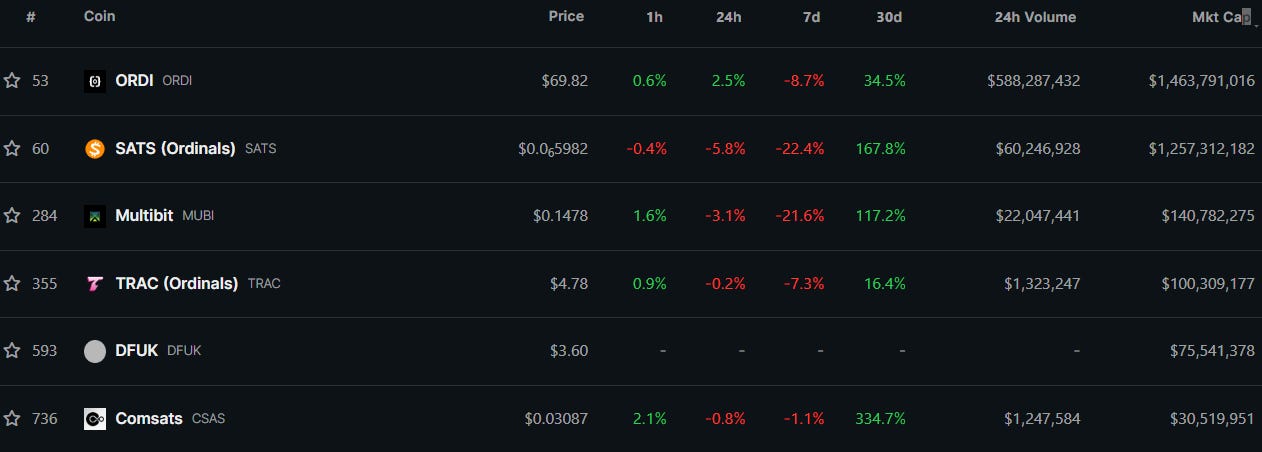This screenshot has height=452, width=1262.
Task: Sort by Mkt Cap column header
Action: click(x=1220, y=17)
